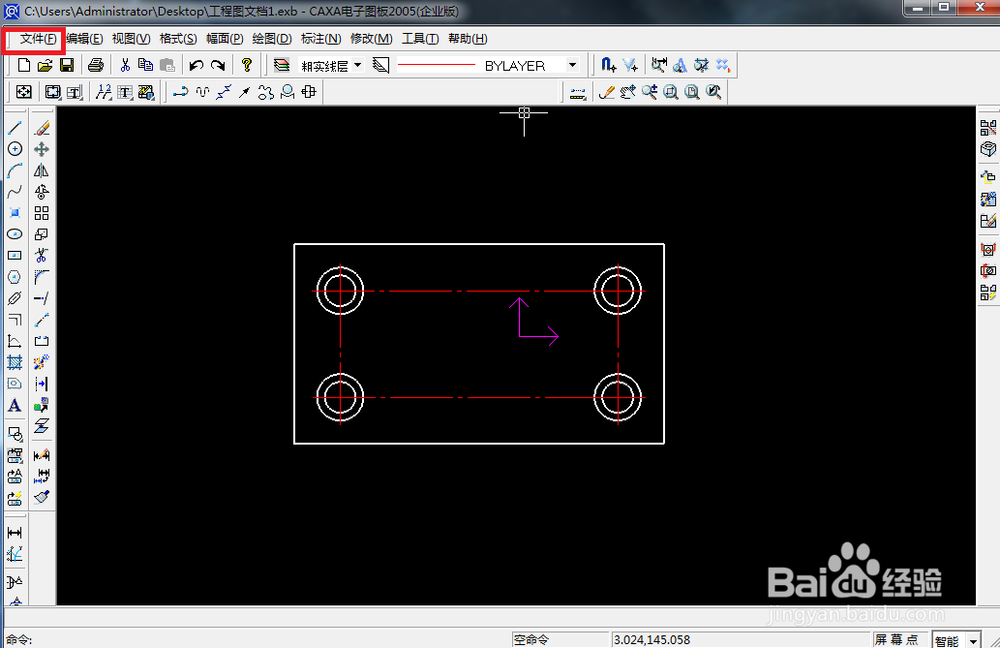Open the 绘图(D) menu
The width and height of the screenshot is (1000, 648).
[272, 39]
